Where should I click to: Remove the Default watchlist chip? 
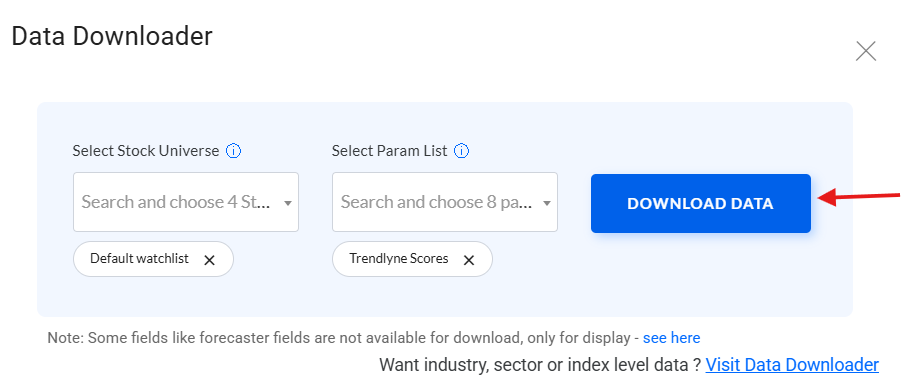tap(210, 260)
